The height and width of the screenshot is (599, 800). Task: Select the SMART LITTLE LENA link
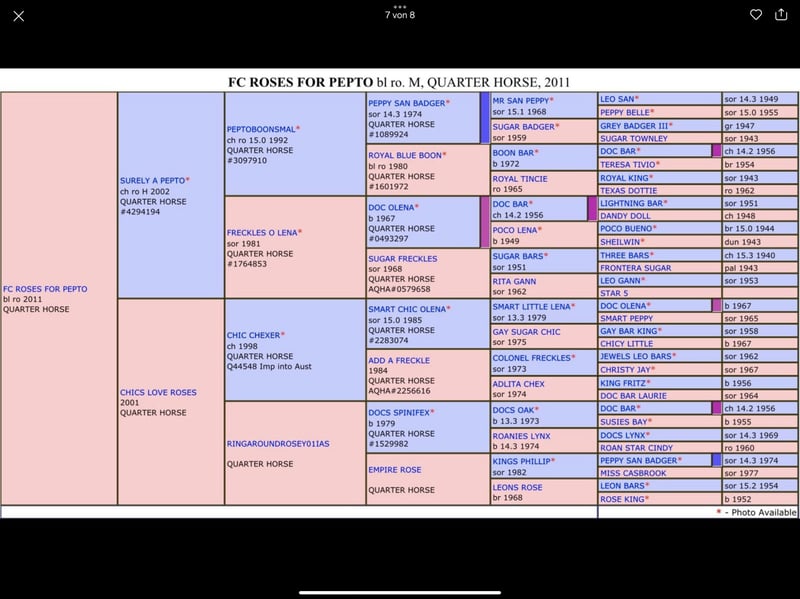click(532, 307)
